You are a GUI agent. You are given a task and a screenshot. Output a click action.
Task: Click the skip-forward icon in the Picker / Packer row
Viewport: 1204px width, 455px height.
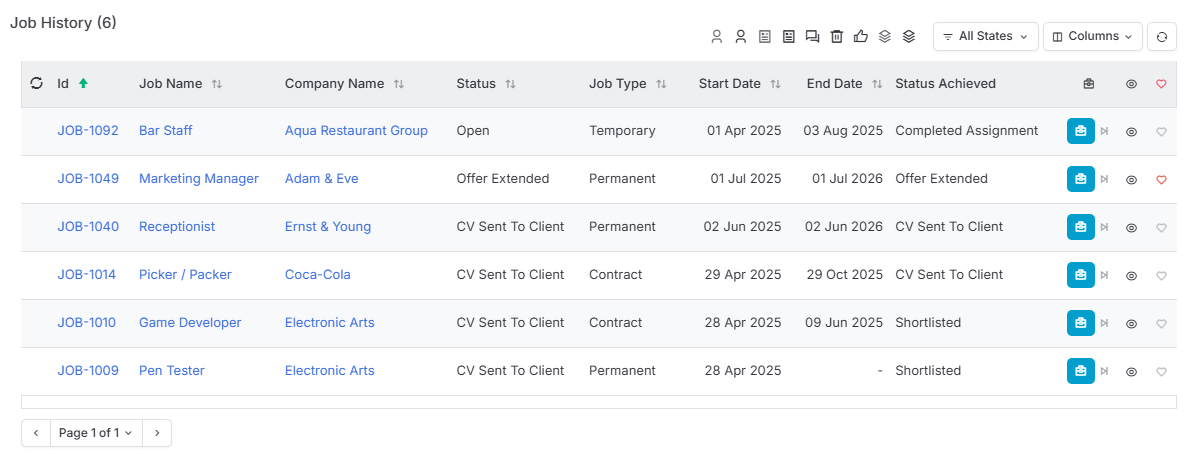tap(1105, 276)
